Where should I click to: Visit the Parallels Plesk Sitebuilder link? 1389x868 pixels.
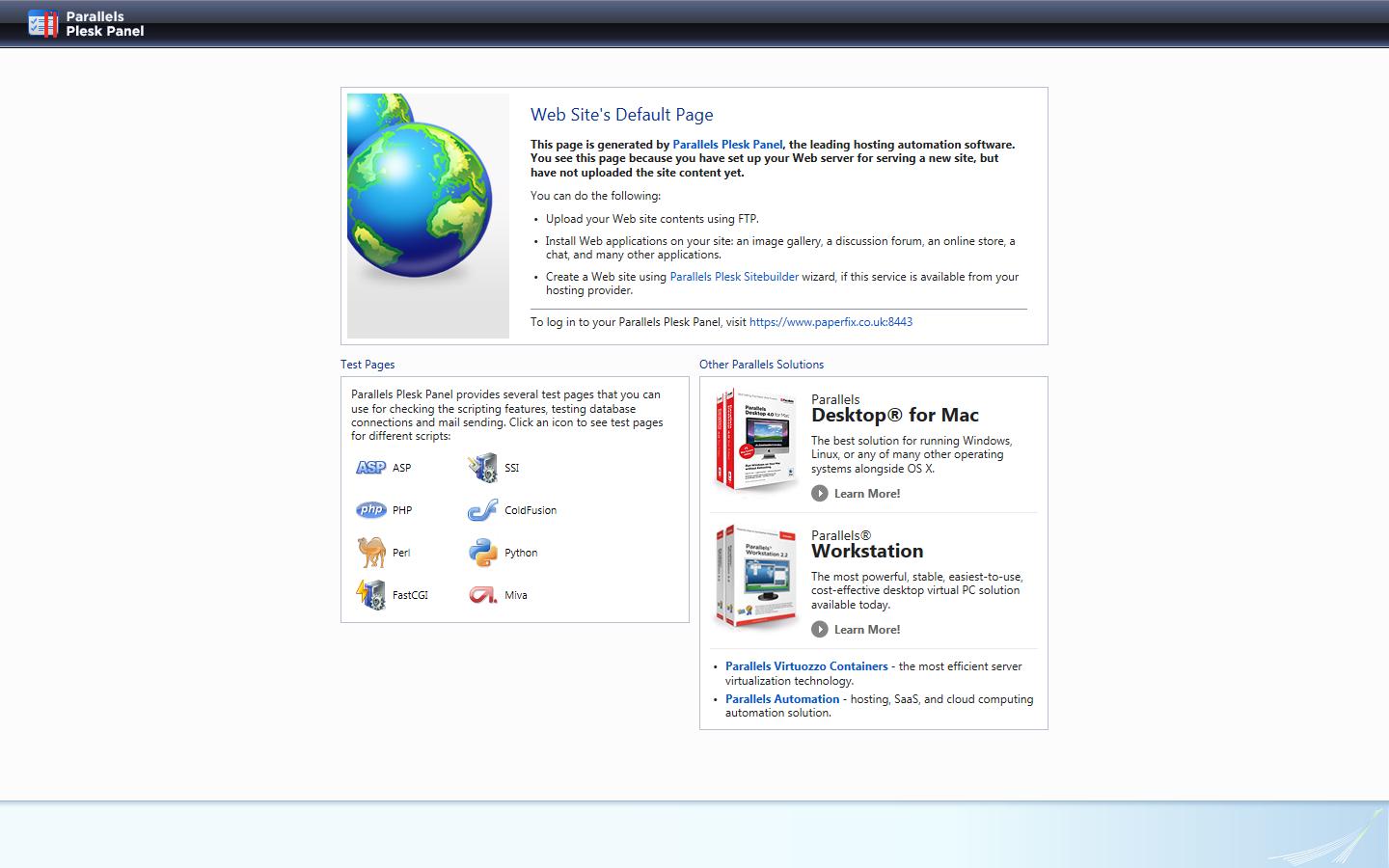click(733, 276)
